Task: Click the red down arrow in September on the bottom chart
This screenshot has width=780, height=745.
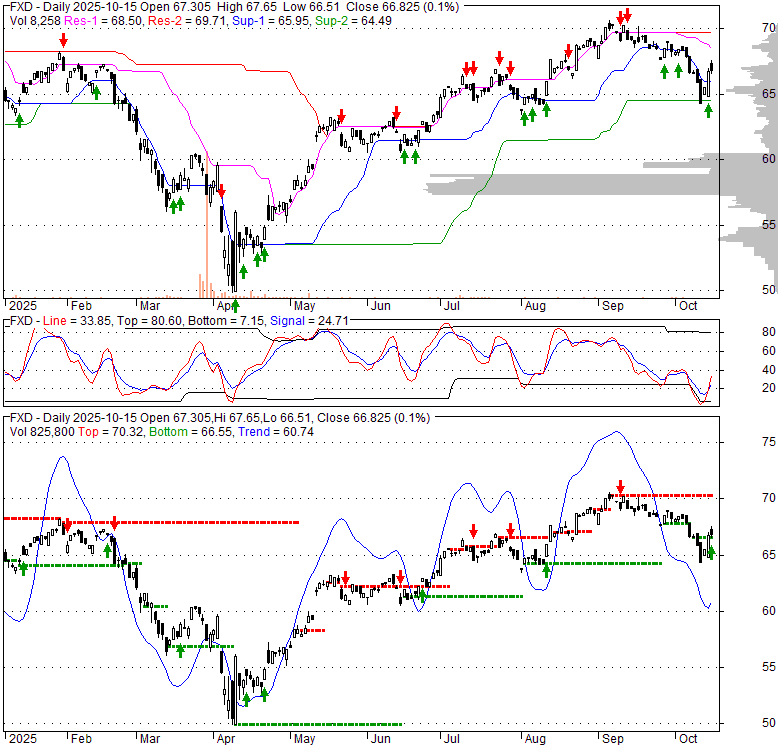Action: pyautogui.click(x=619, y=486)
